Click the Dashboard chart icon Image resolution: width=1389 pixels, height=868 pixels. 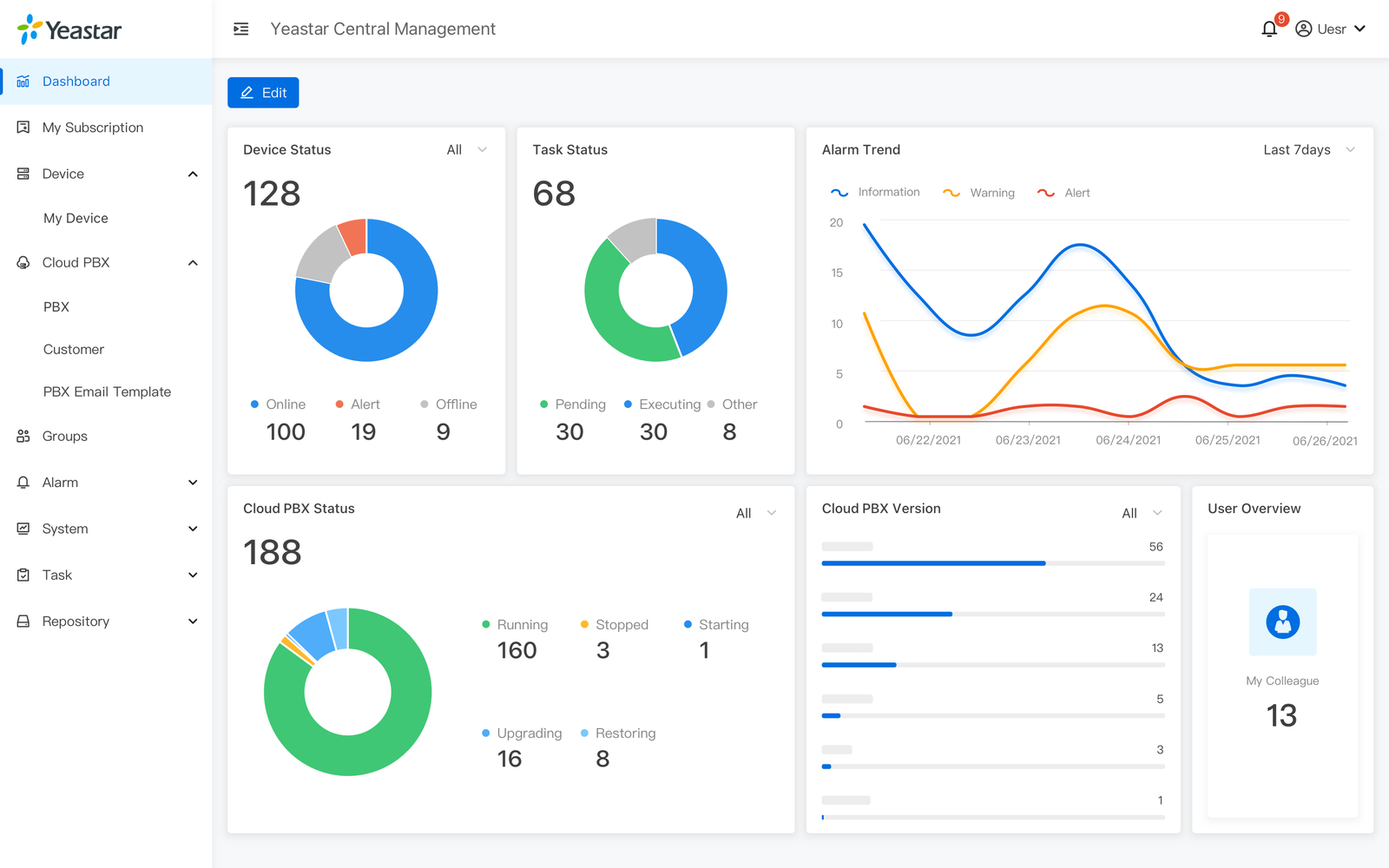pos(23,82)
